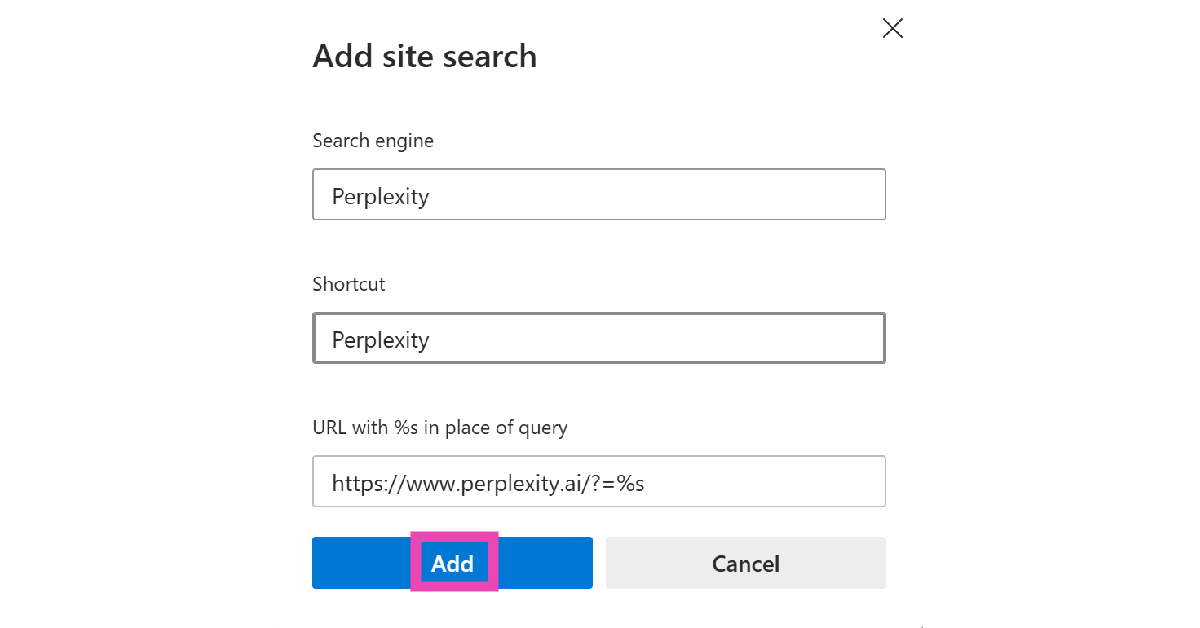Click "Perplexity" text inside Search engine field
This screenshot has width=1200, height=628.
(x=380, y=196)
